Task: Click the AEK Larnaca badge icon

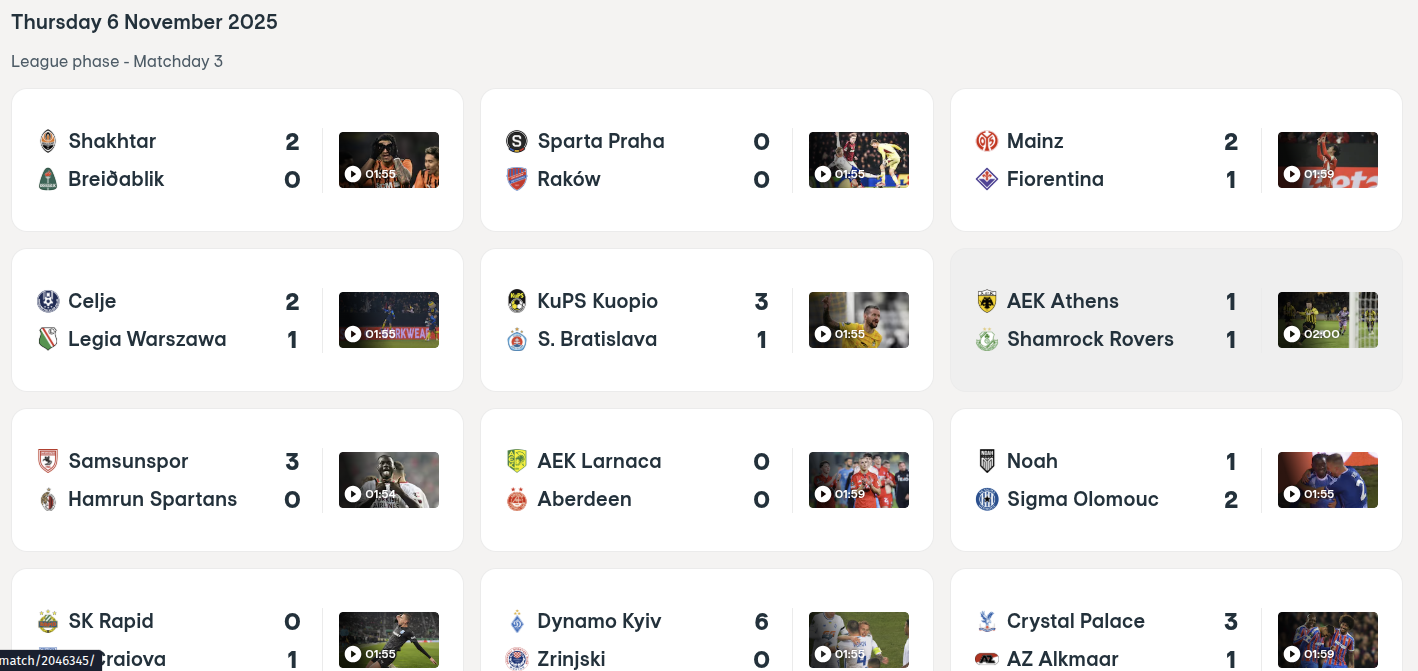Action: click(516, 461)
